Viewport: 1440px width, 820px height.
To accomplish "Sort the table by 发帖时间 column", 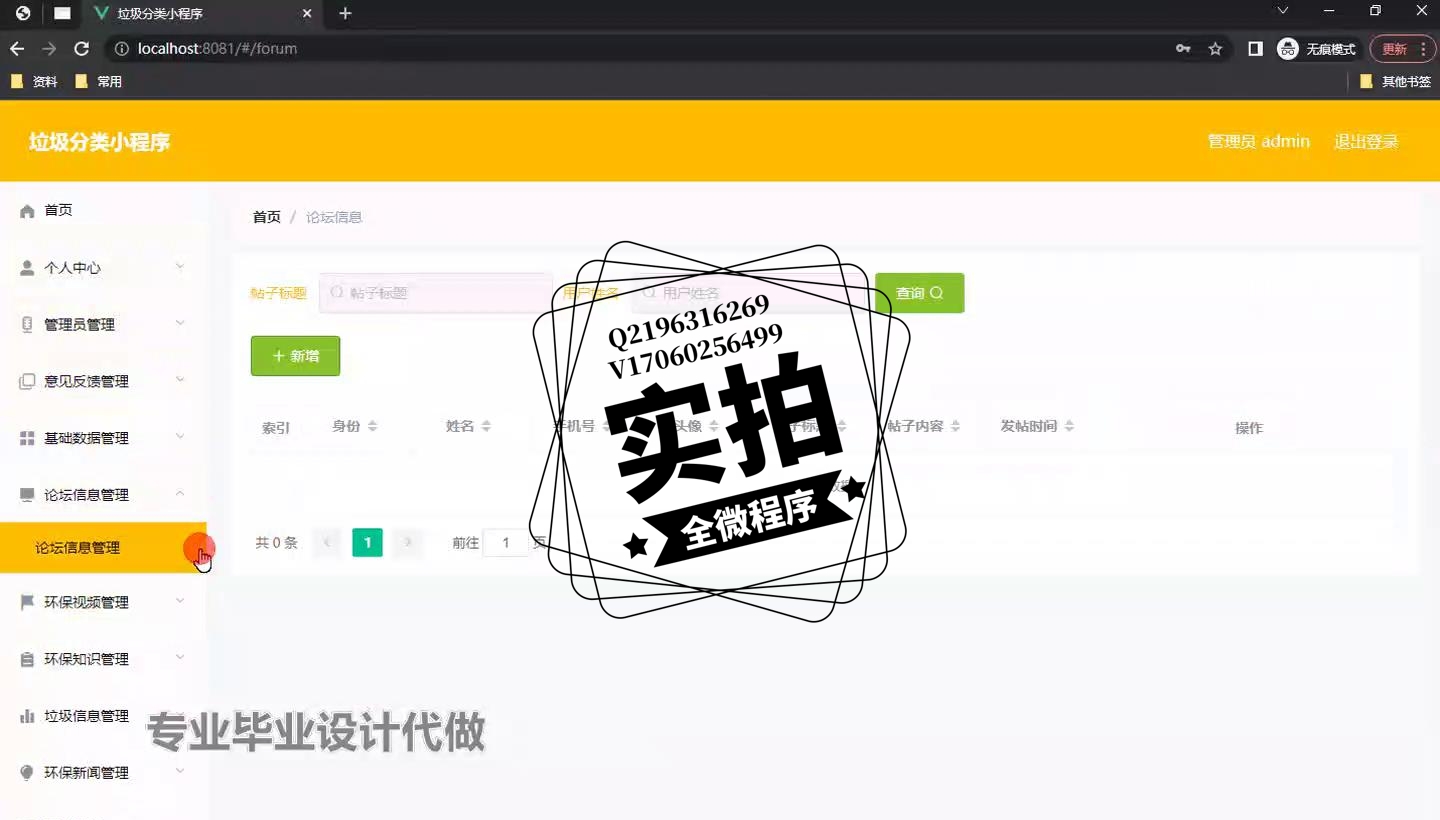I will coord(1069,426).
